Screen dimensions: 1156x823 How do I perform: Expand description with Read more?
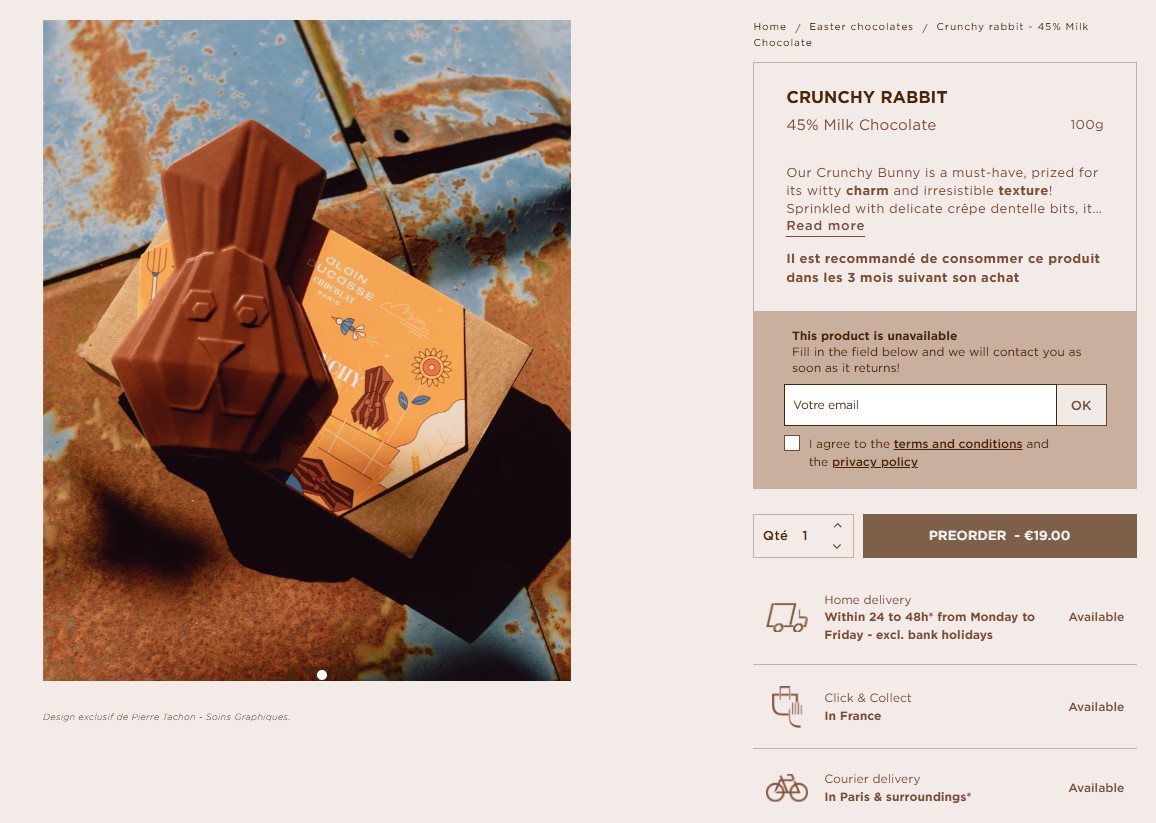(825, 226)
